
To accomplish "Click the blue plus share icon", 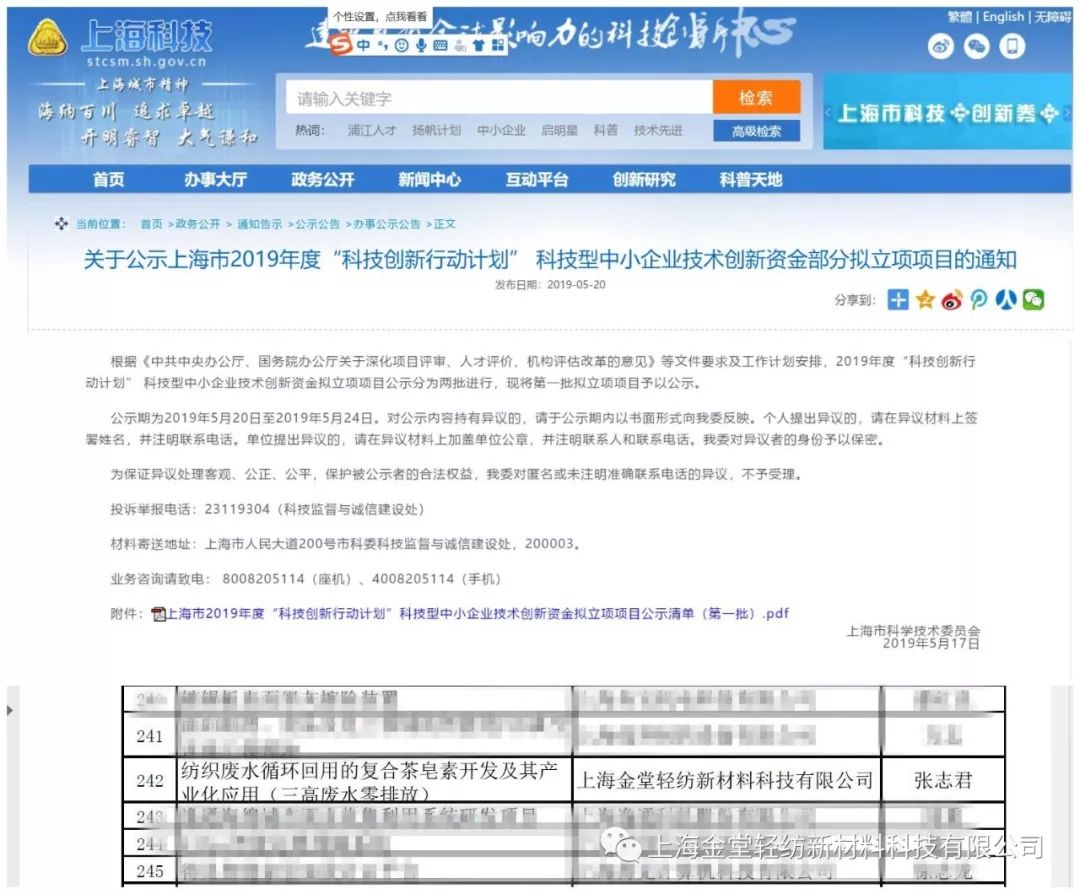I will [x=898, y=300].
